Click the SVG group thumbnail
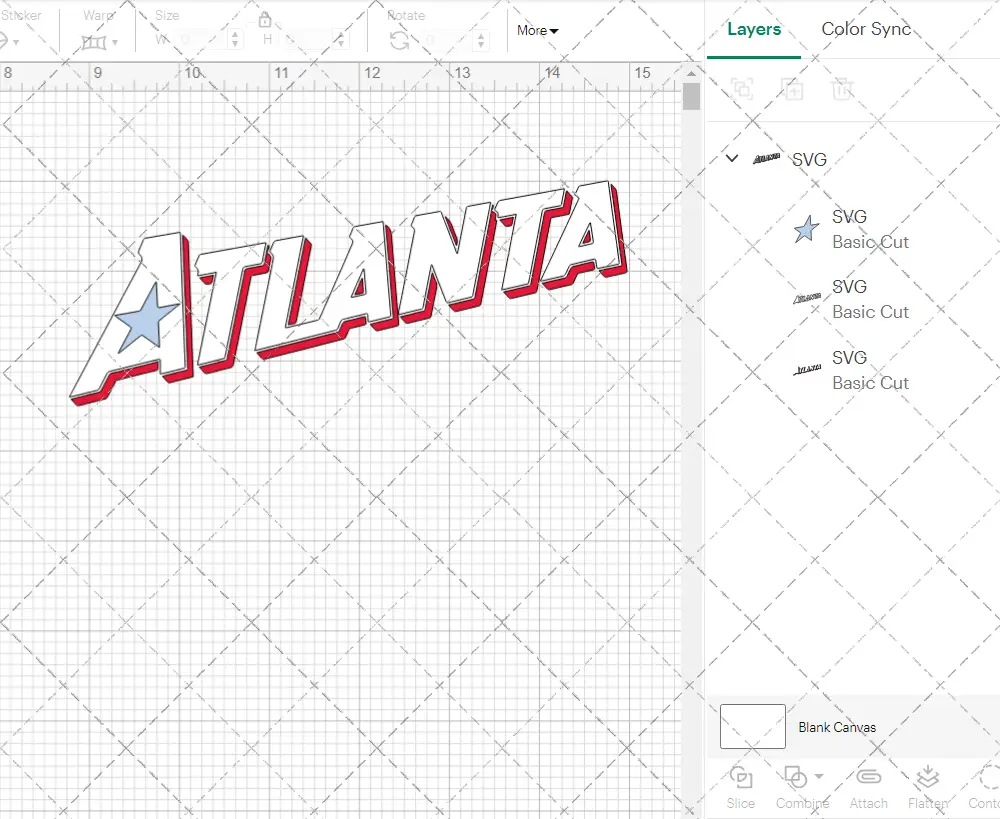Image resolution: width=1000 pixels, height=819 pixels. tap(766, 158)
